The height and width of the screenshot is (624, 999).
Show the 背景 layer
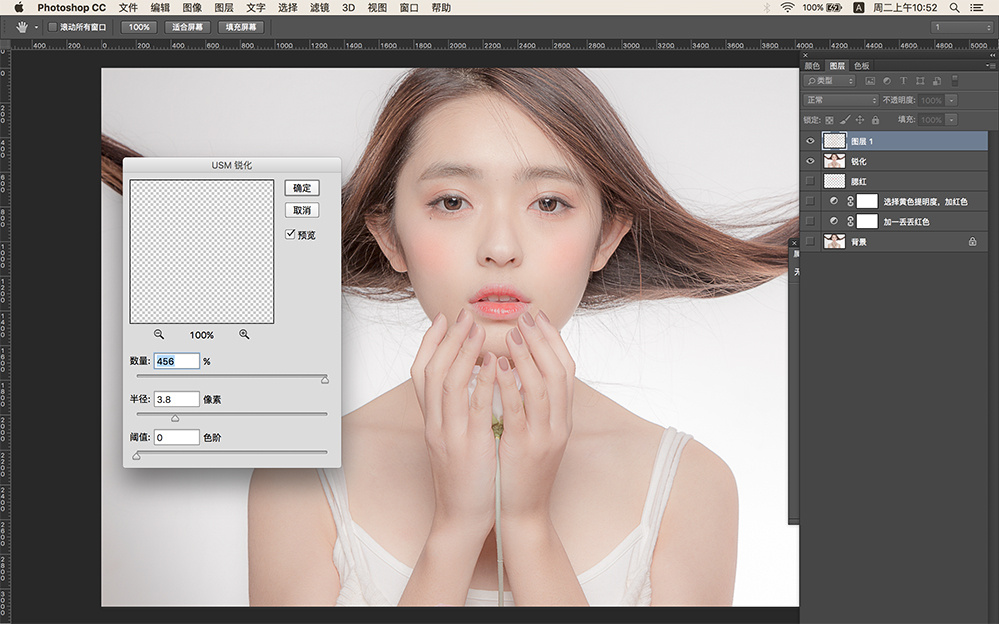pos(810,242)
